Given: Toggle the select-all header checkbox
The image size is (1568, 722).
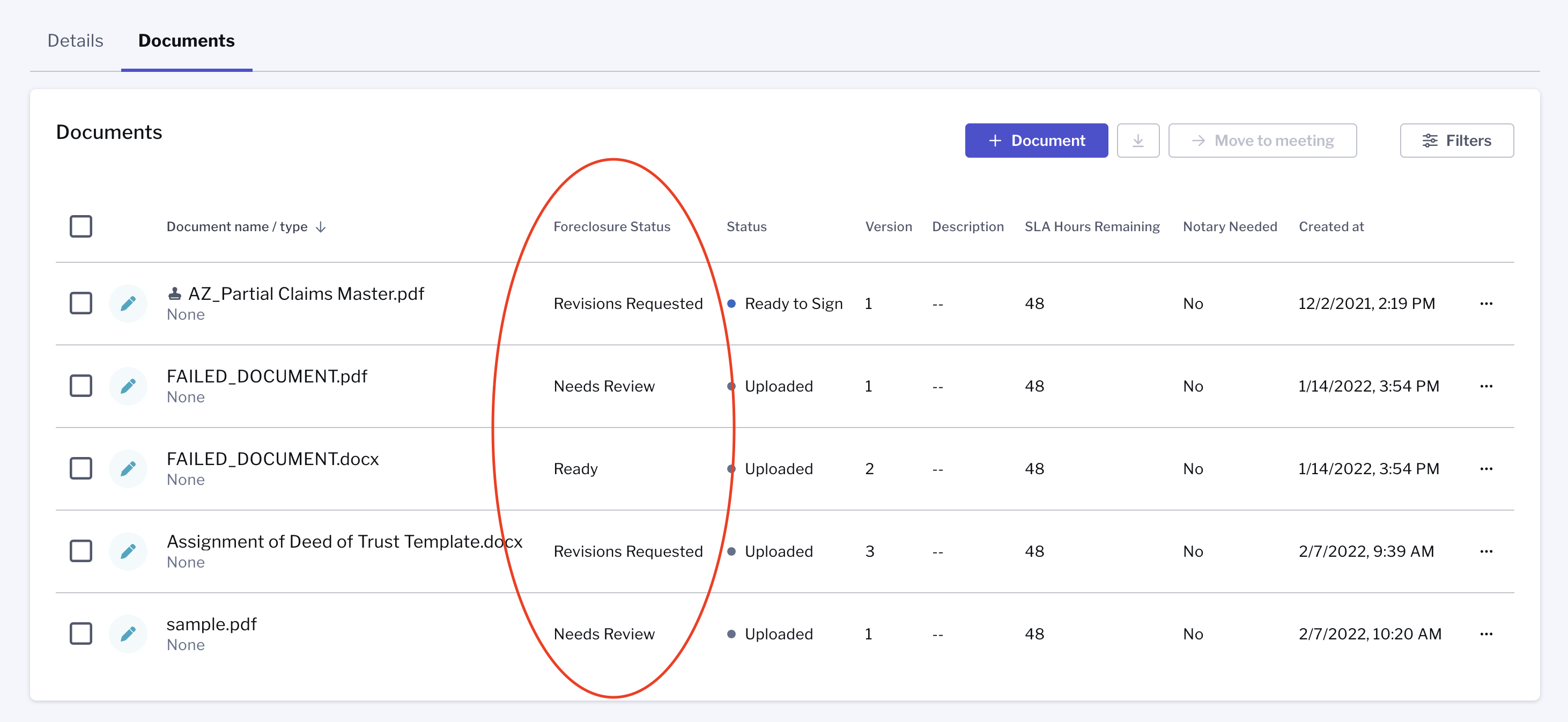Looking at the screenshot, I should (81, 226).
